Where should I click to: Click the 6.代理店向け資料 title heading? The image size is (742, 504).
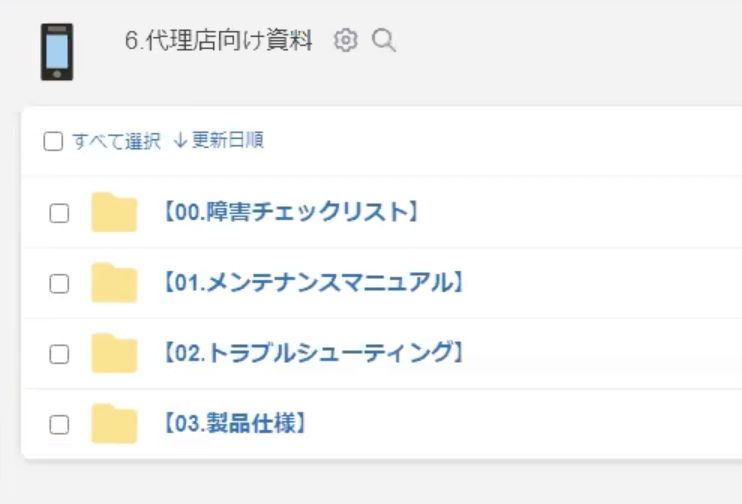(219, 40)
